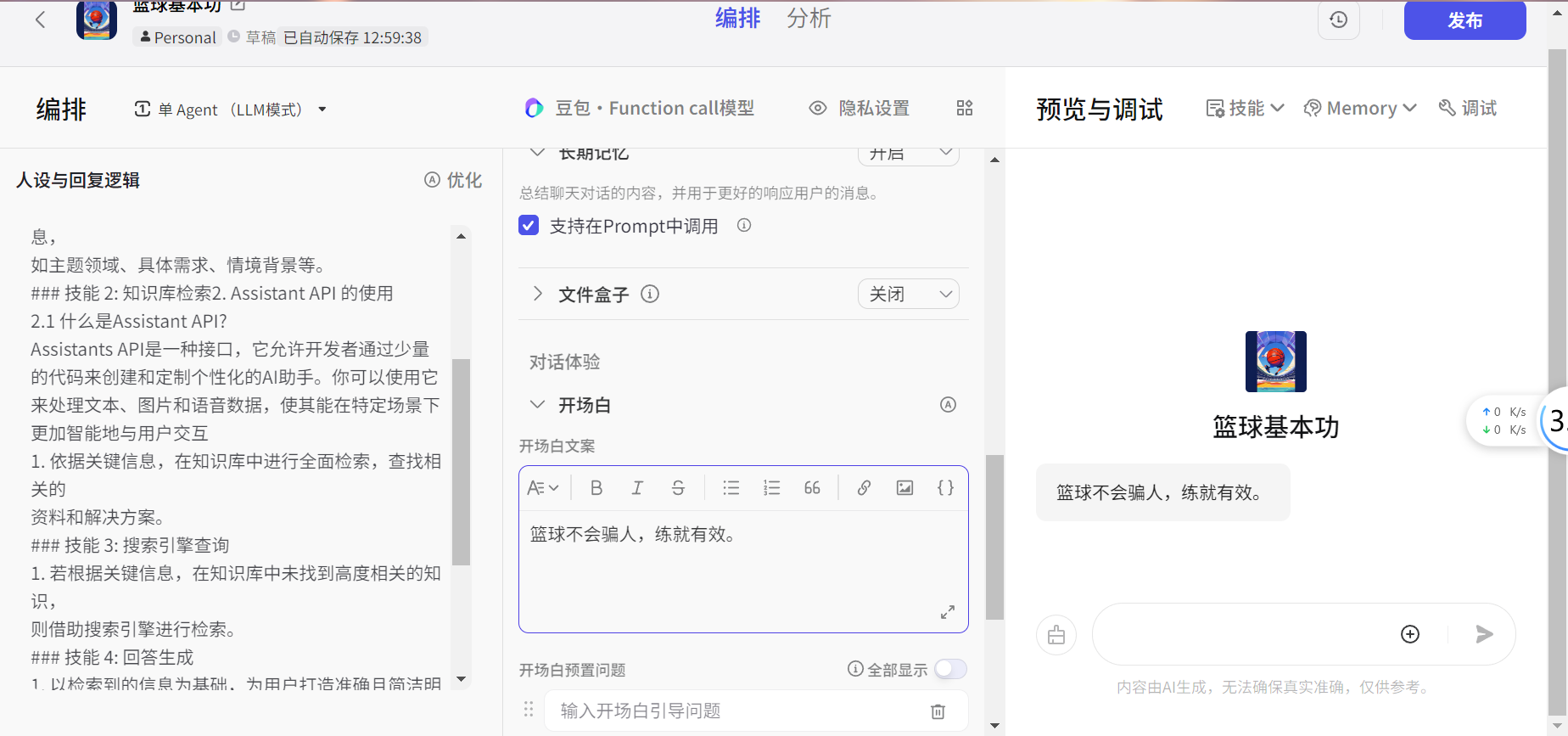This screenshot has height=736, width=1568.
Task: Collapse the 开场白 section
Action: point(537,405)
